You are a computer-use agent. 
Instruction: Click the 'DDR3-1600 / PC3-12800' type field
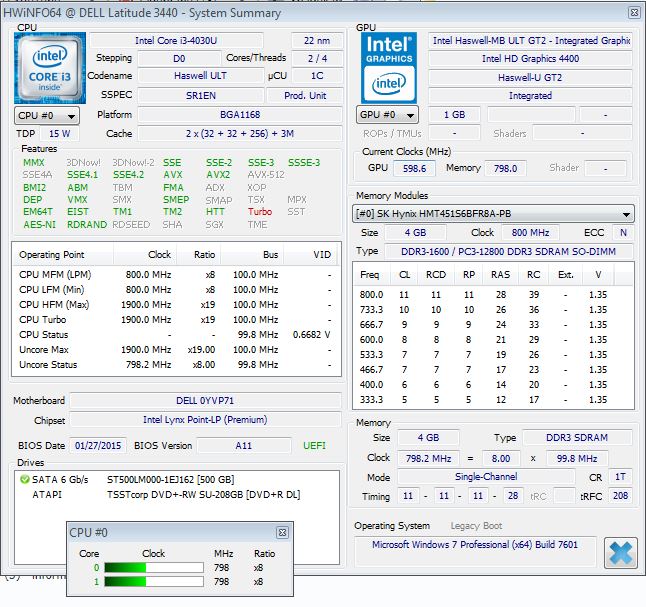[508, 251]
